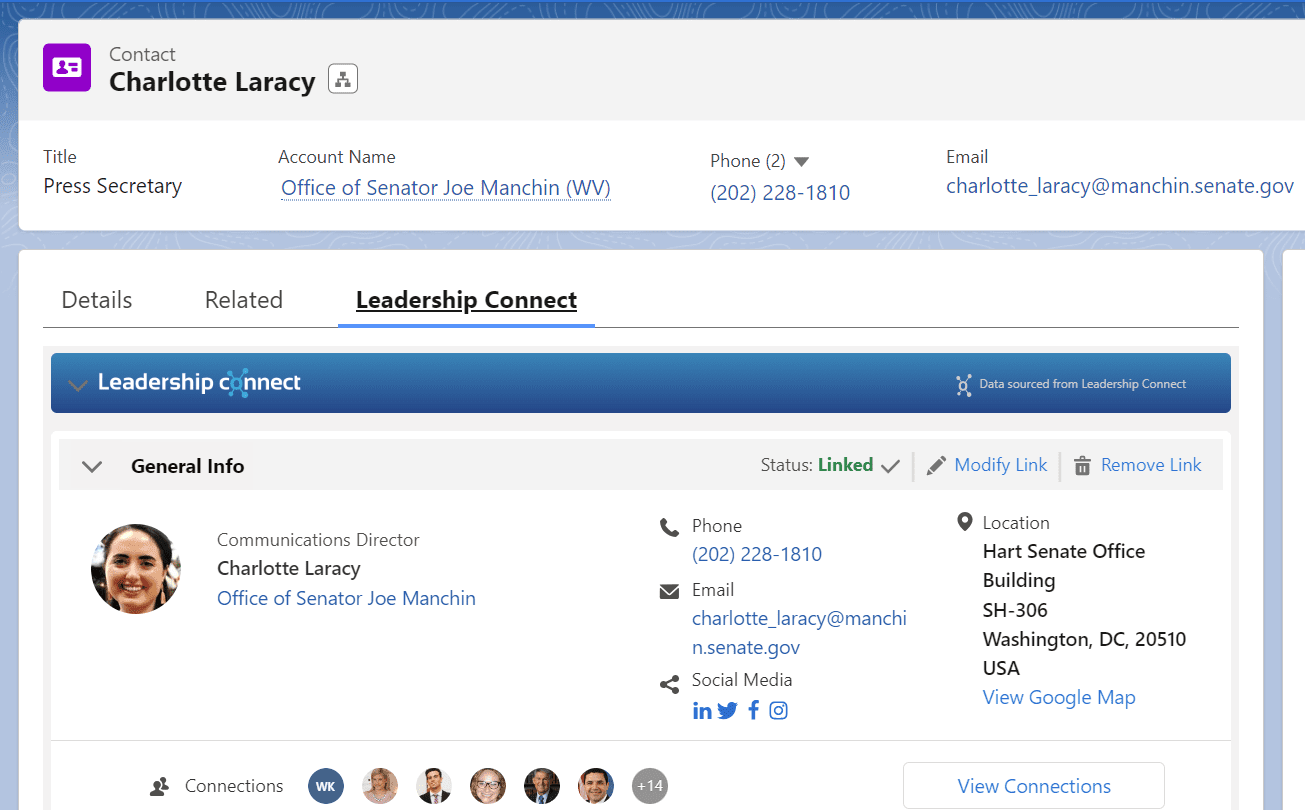Screen dimensions: 1305x810
Task: Select the email envelope icon
Action: (x=669, y=590)
